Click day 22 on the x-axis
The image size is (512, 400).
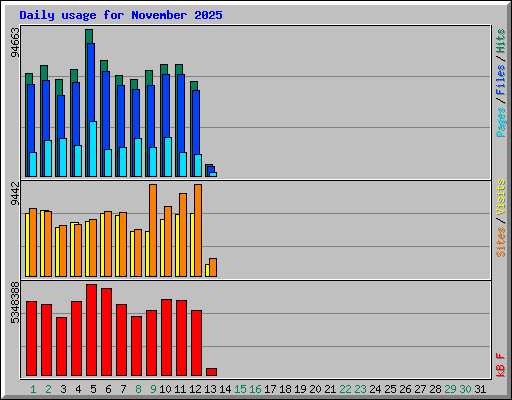(345, 389)
